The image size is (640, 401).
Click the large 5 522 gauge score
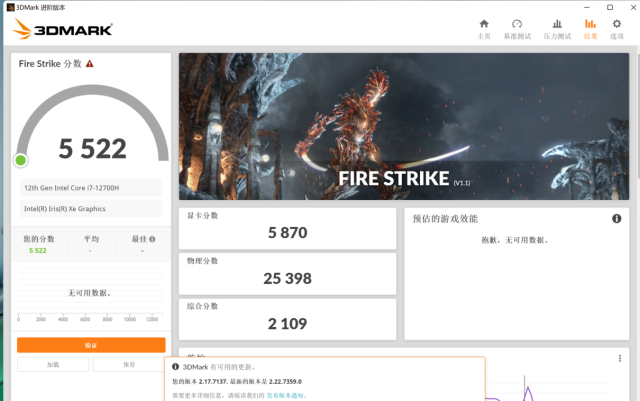click(92, 149)
